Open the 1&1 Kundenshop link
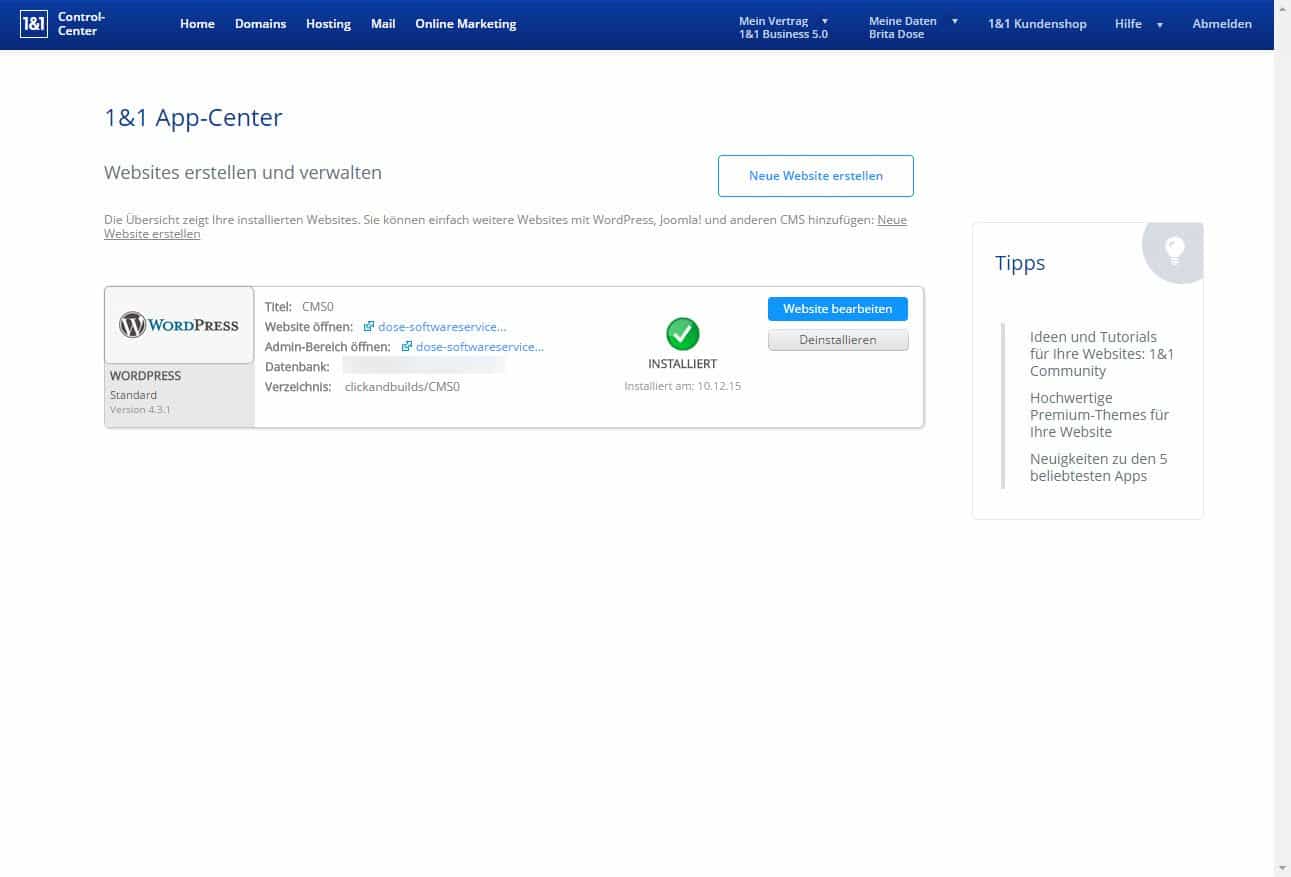Viewport: 1291px width, 877px height. point(1037,24)
